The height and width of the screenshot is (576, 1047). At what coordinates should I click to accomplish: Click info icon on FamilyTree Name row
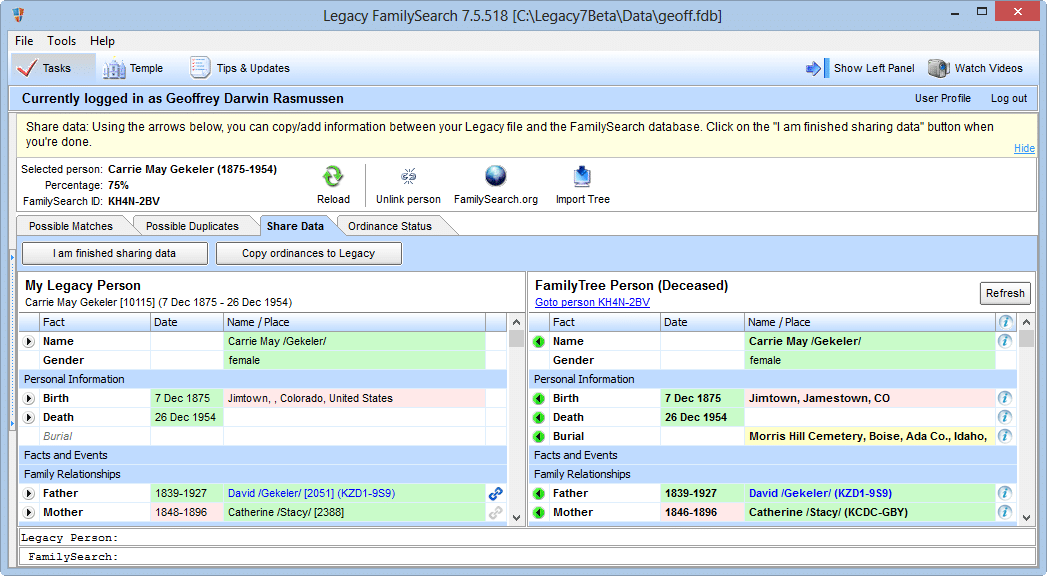(x=1005, y=341)
